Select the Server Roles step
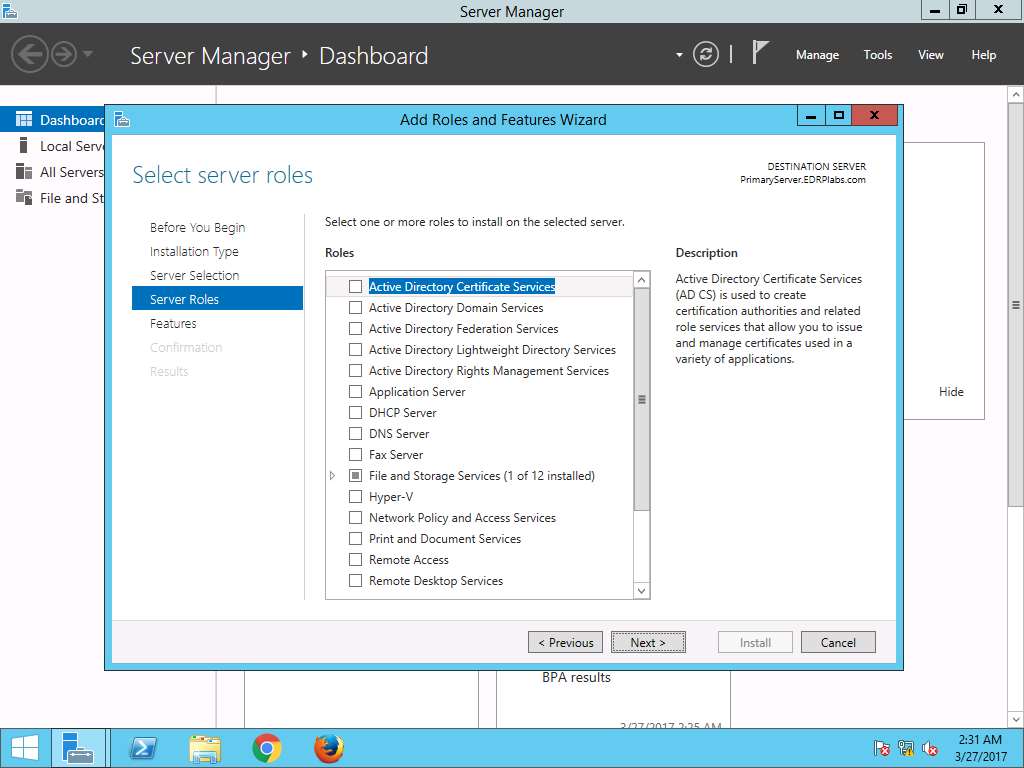 point(217,298)
